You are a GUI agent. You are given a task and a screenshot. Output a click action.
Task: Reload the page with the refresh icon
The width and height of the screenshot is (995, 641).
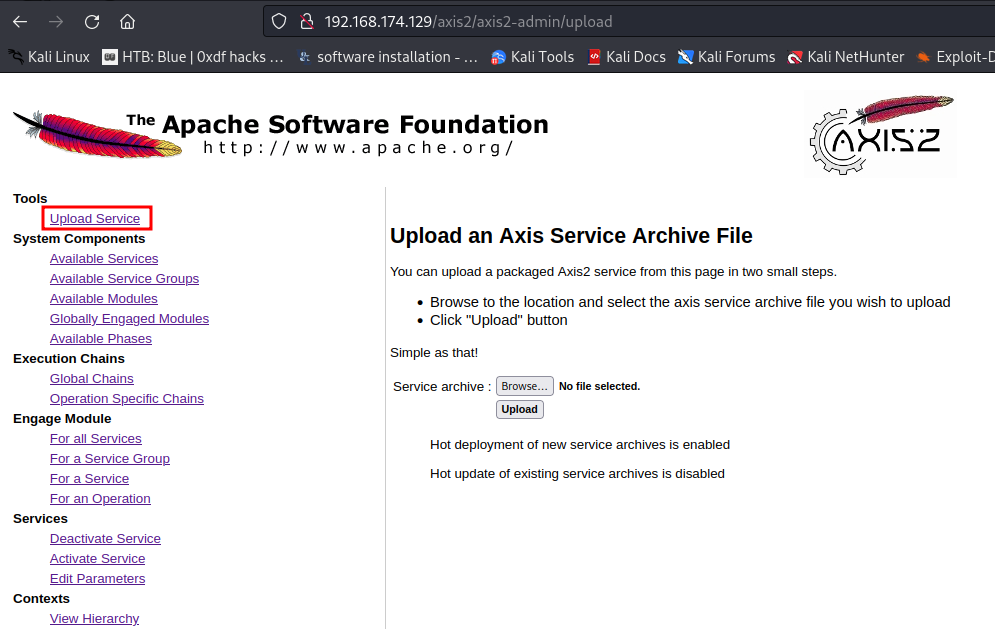click(x=92, y=22)
